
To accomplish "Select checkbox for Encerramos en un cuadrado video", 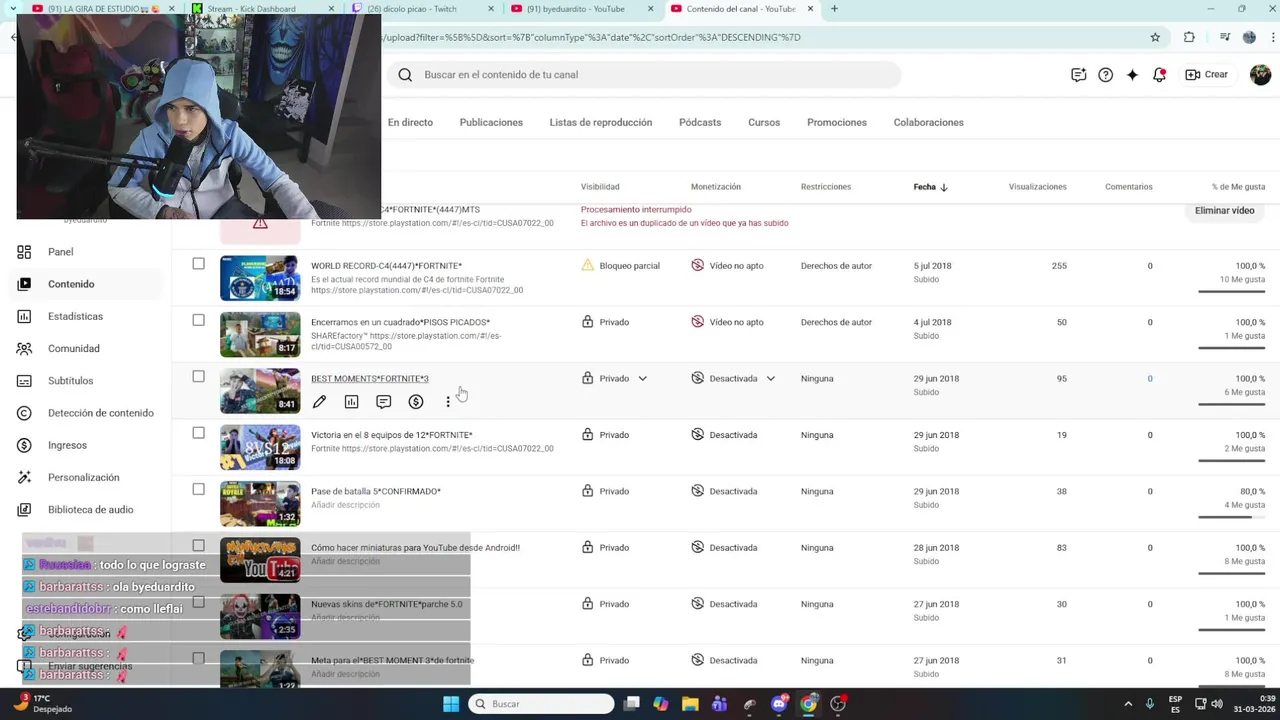I will tap(198, 320).
